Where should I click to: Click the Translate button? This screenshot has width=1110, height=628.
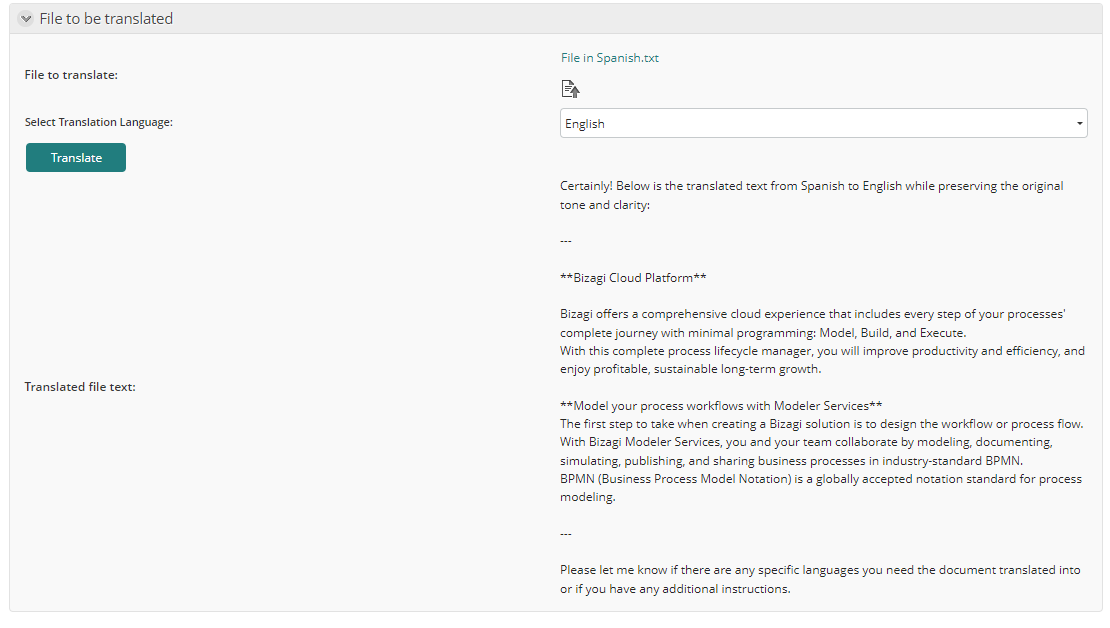[76, 158]
